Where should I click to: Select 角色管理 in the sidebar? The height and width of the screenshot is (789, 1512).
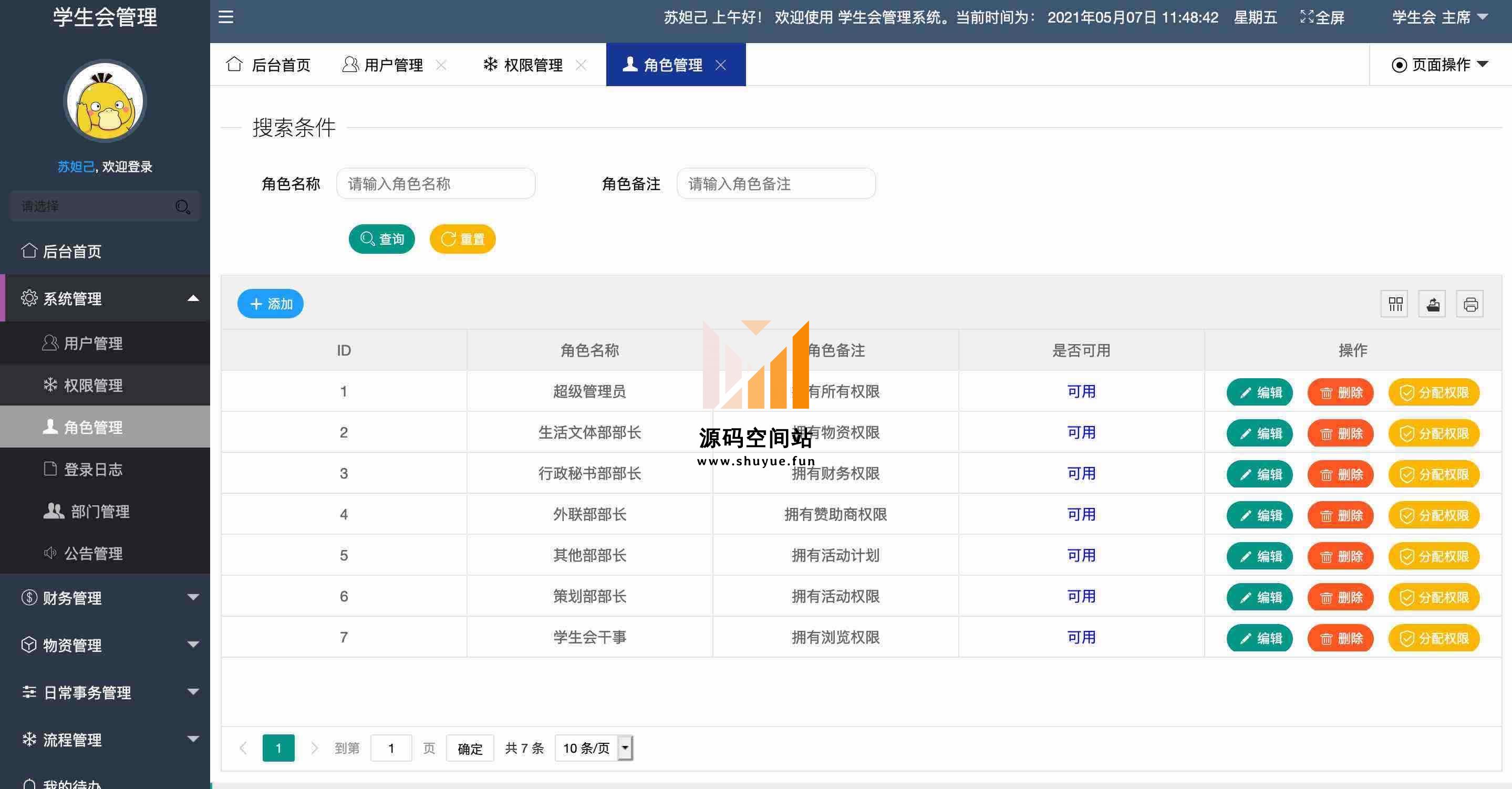(x=105, y=427)
